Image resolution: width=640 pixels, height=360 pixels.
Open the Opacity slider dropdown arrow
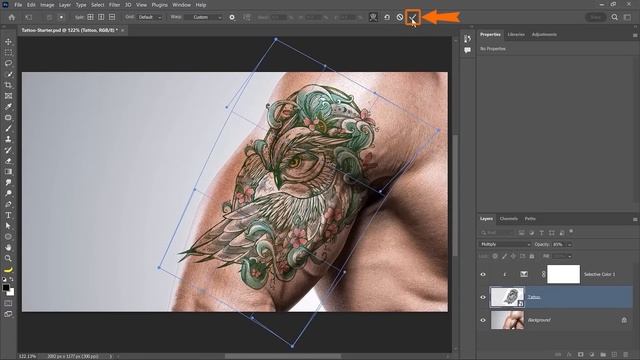point(569,244)
